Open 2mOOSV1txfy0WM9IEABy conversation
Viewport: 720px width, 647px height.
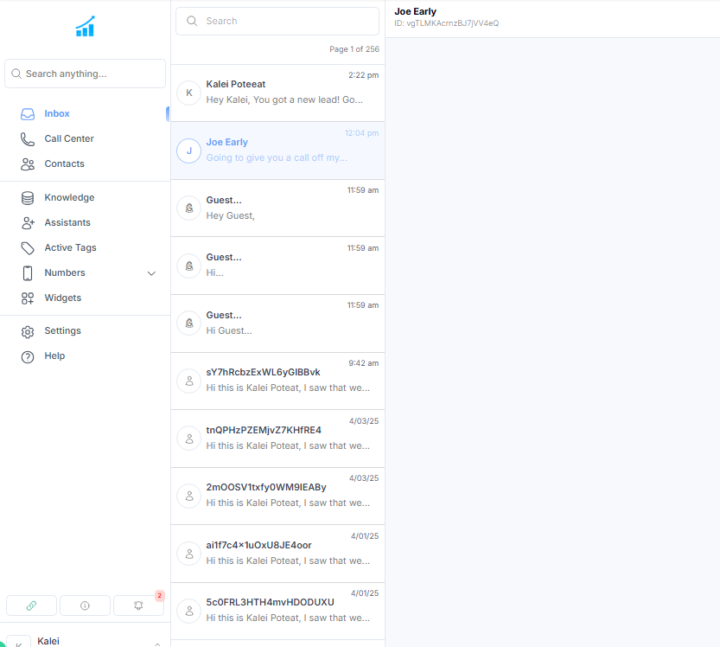[278, 496]
